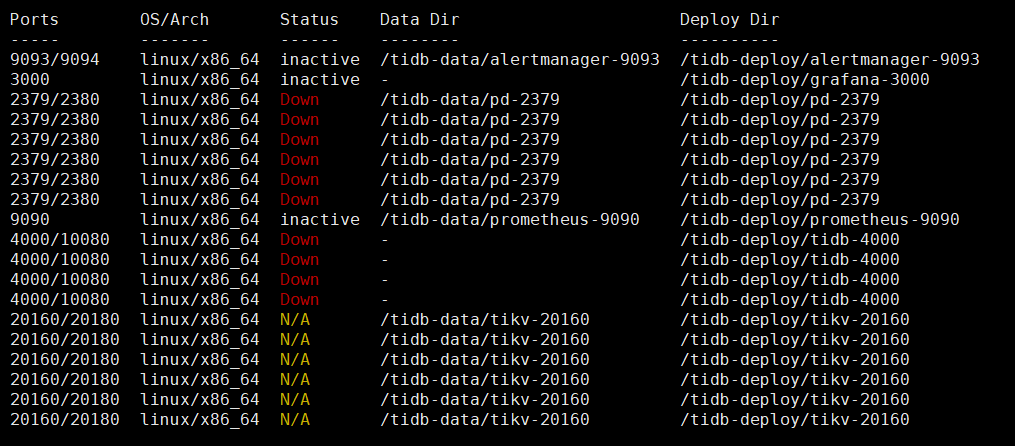Click the /tidb-deploy/grafana-3000 deploy path

804,79
